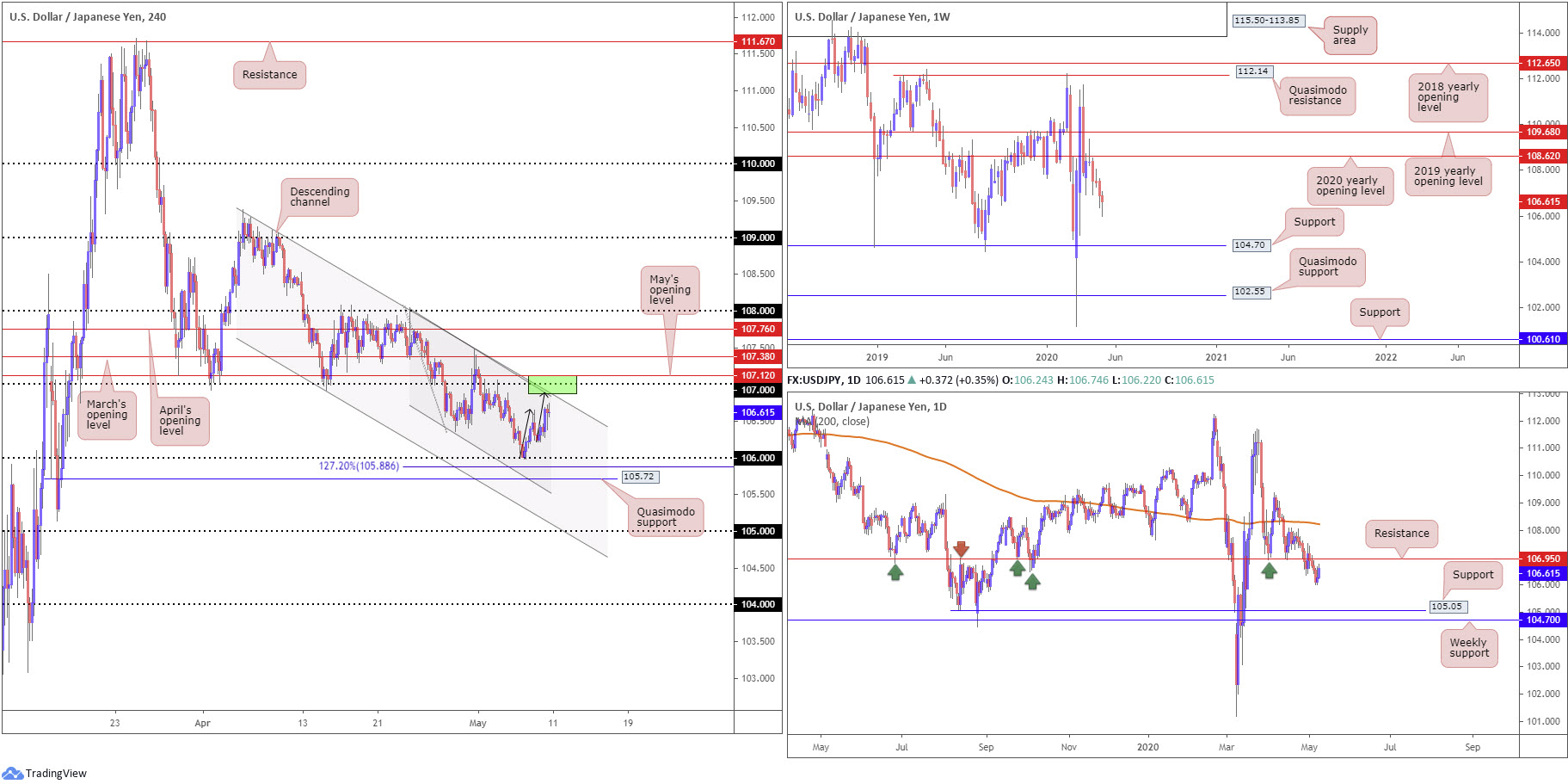
Task: Select the green target box near 107.000
Action: click(552, 385)
